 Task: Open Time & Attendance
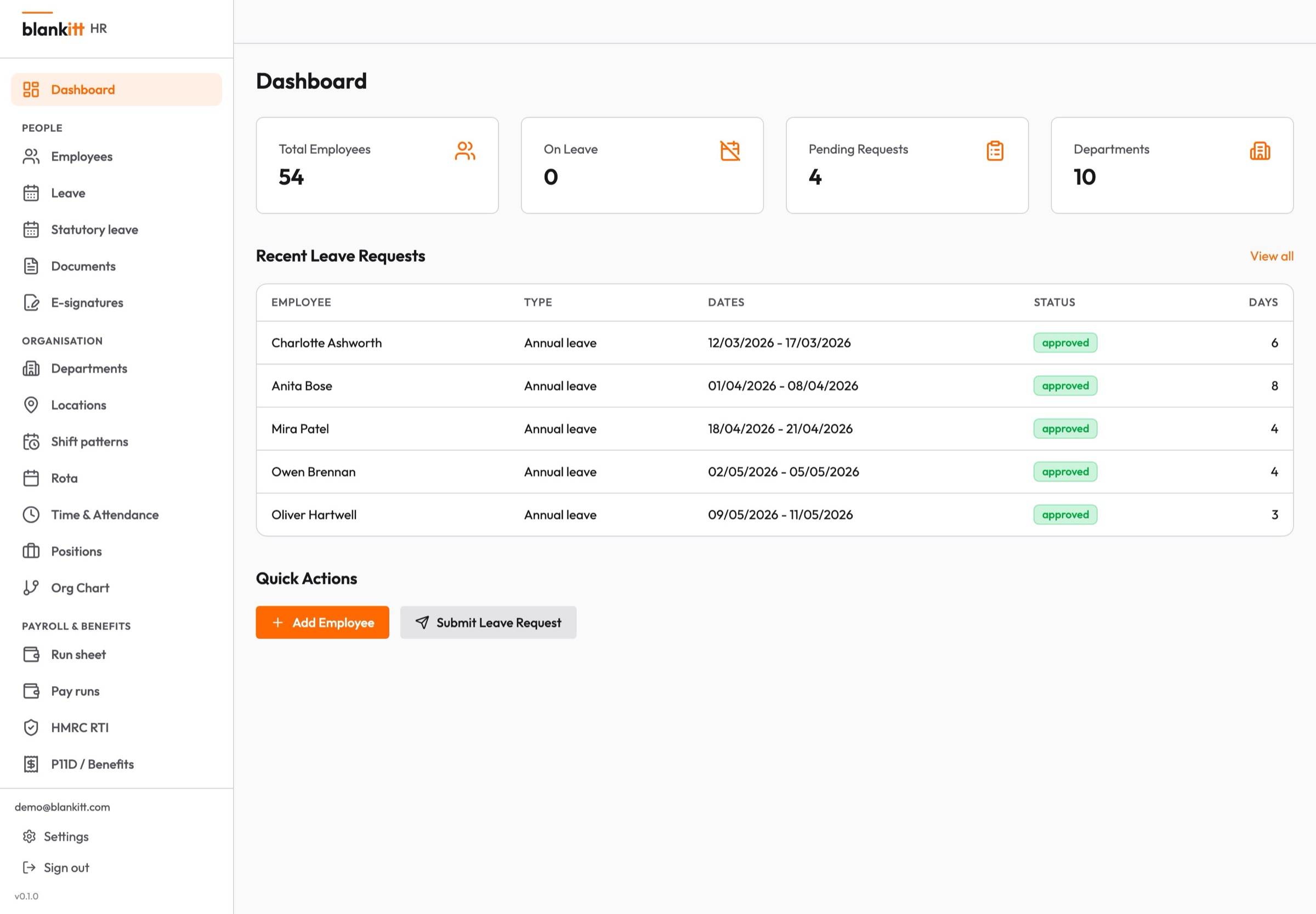point(116,515)
